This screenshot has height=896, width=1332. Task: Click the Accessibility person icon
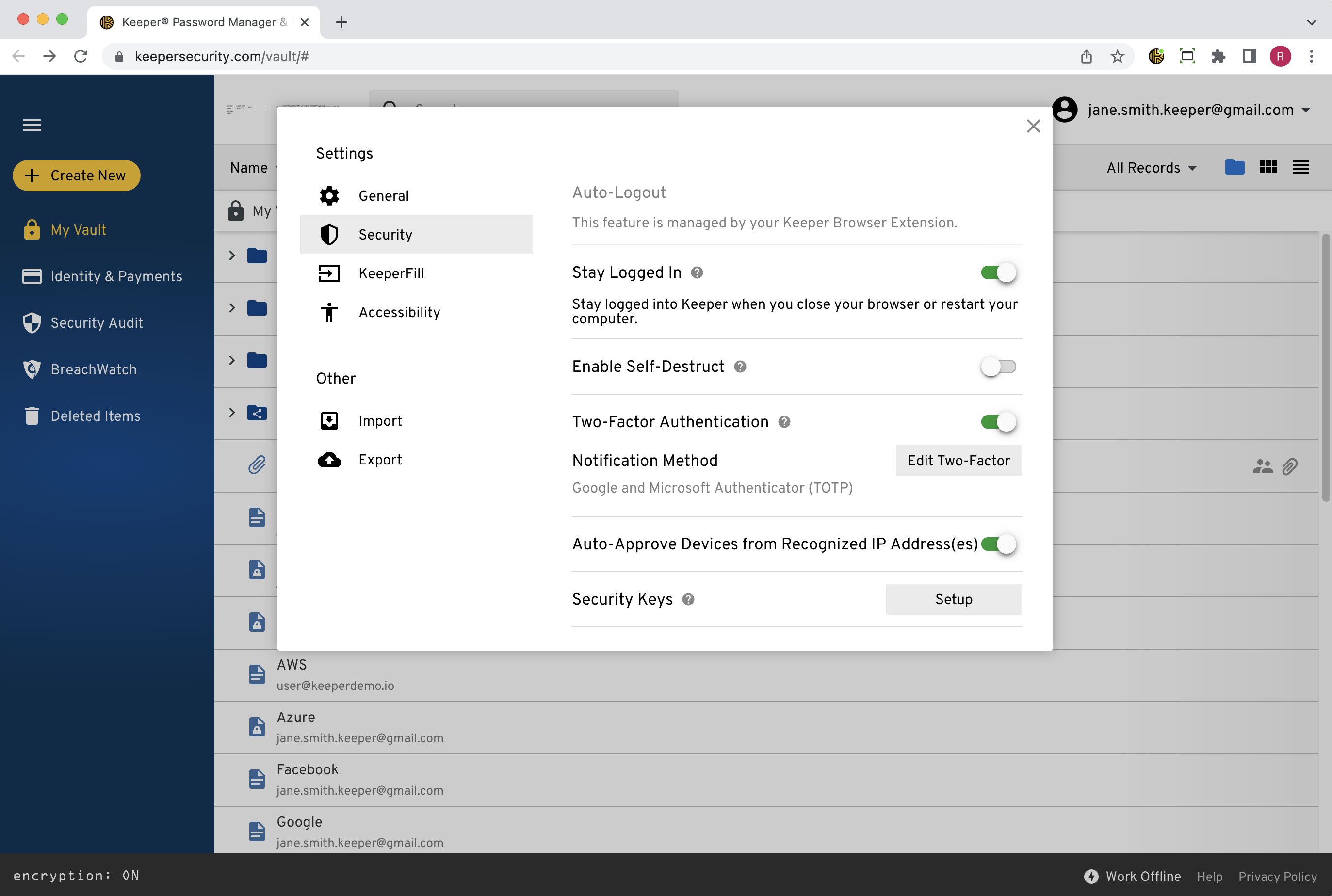(x=329, y=312)
